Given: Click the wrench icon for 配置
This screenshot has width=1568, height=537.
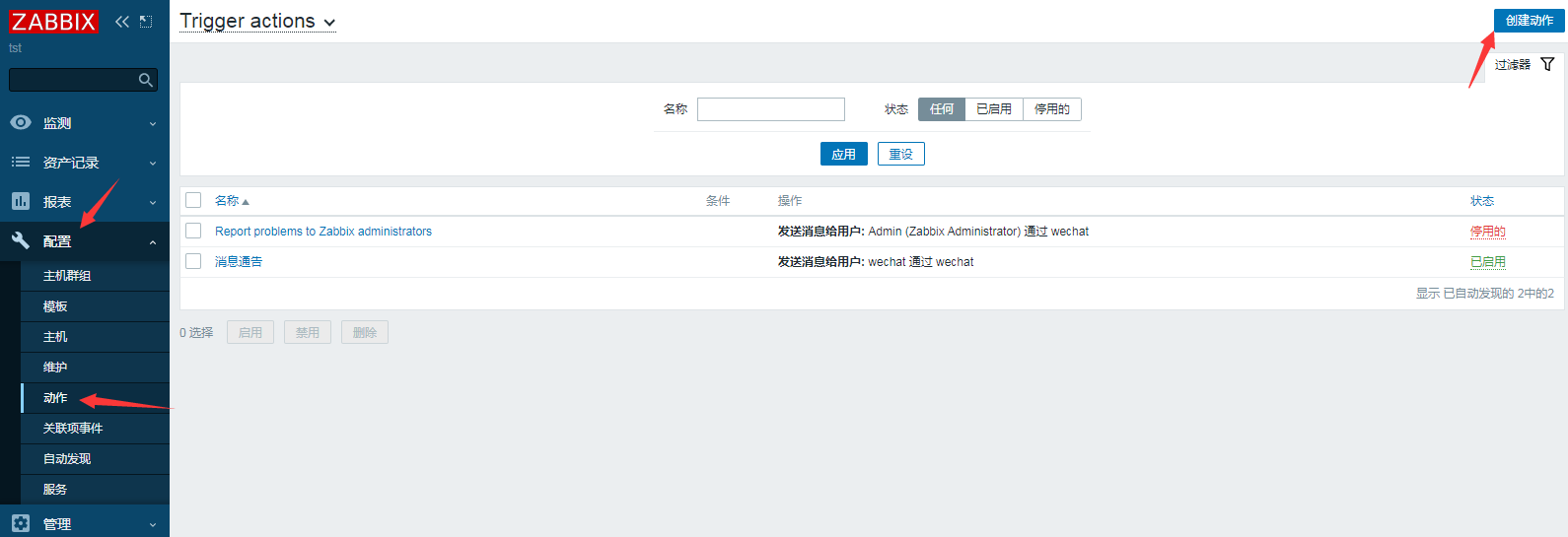Looking at the screenshot, I should 21,240.
